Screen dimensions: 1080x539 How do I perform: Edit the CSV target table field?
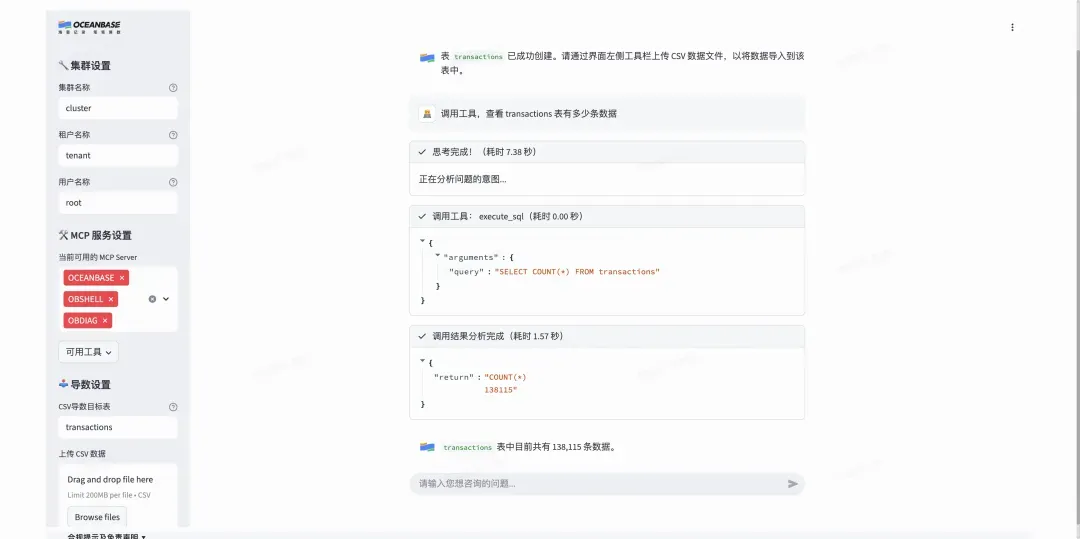(118, 427)
